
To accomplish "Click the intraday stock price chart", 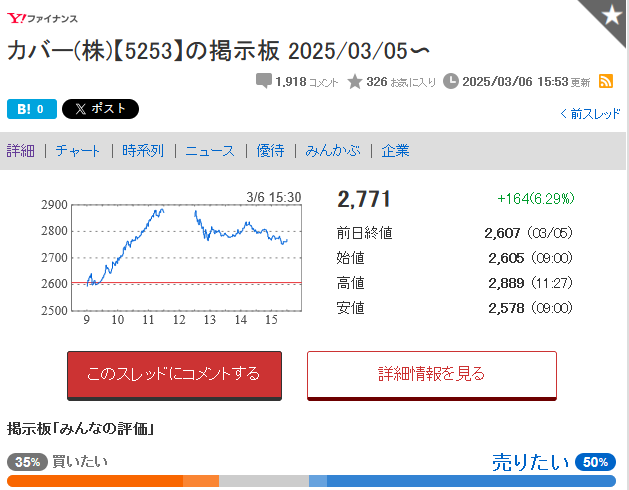I will 187,258.
